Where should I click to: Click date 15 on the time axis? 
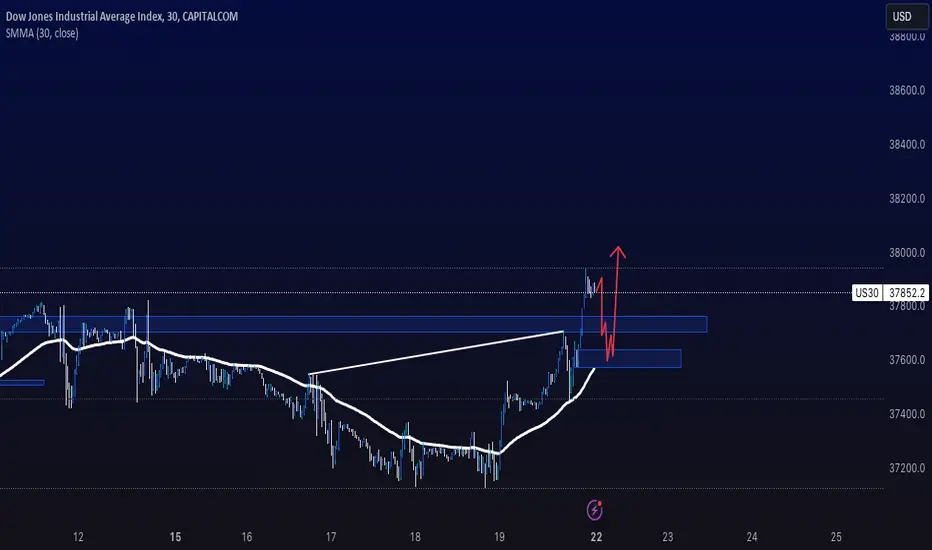tap(175, 537)
